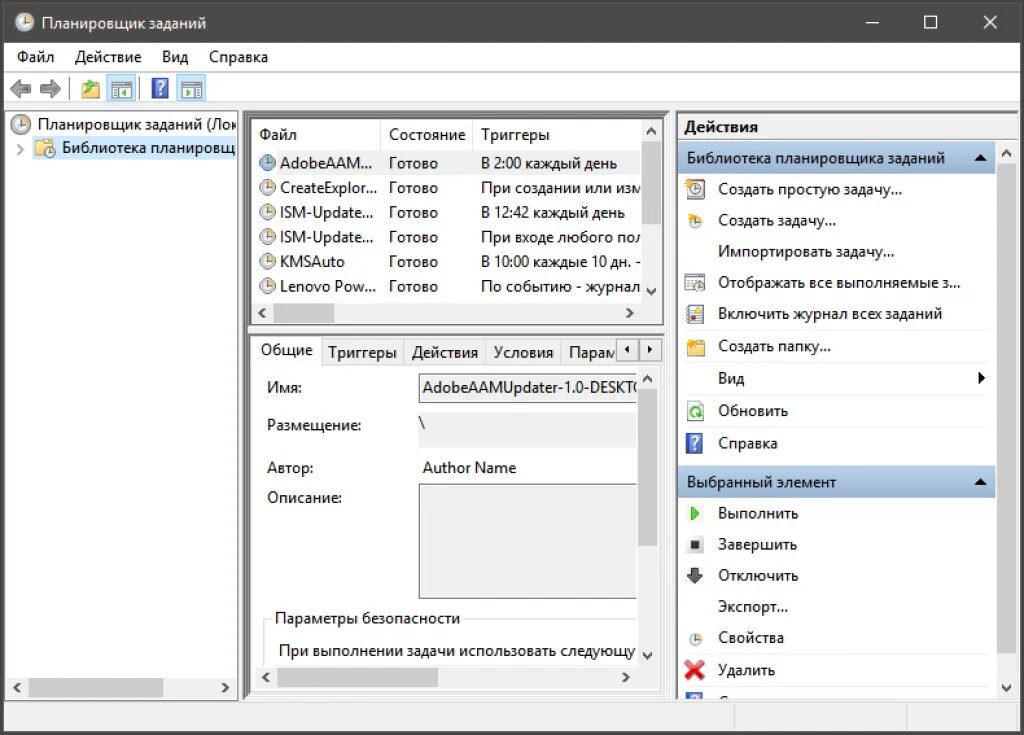Click the Отключить down arrow icon
Viewport: 1024px width, 735px height.
point(695,575)
